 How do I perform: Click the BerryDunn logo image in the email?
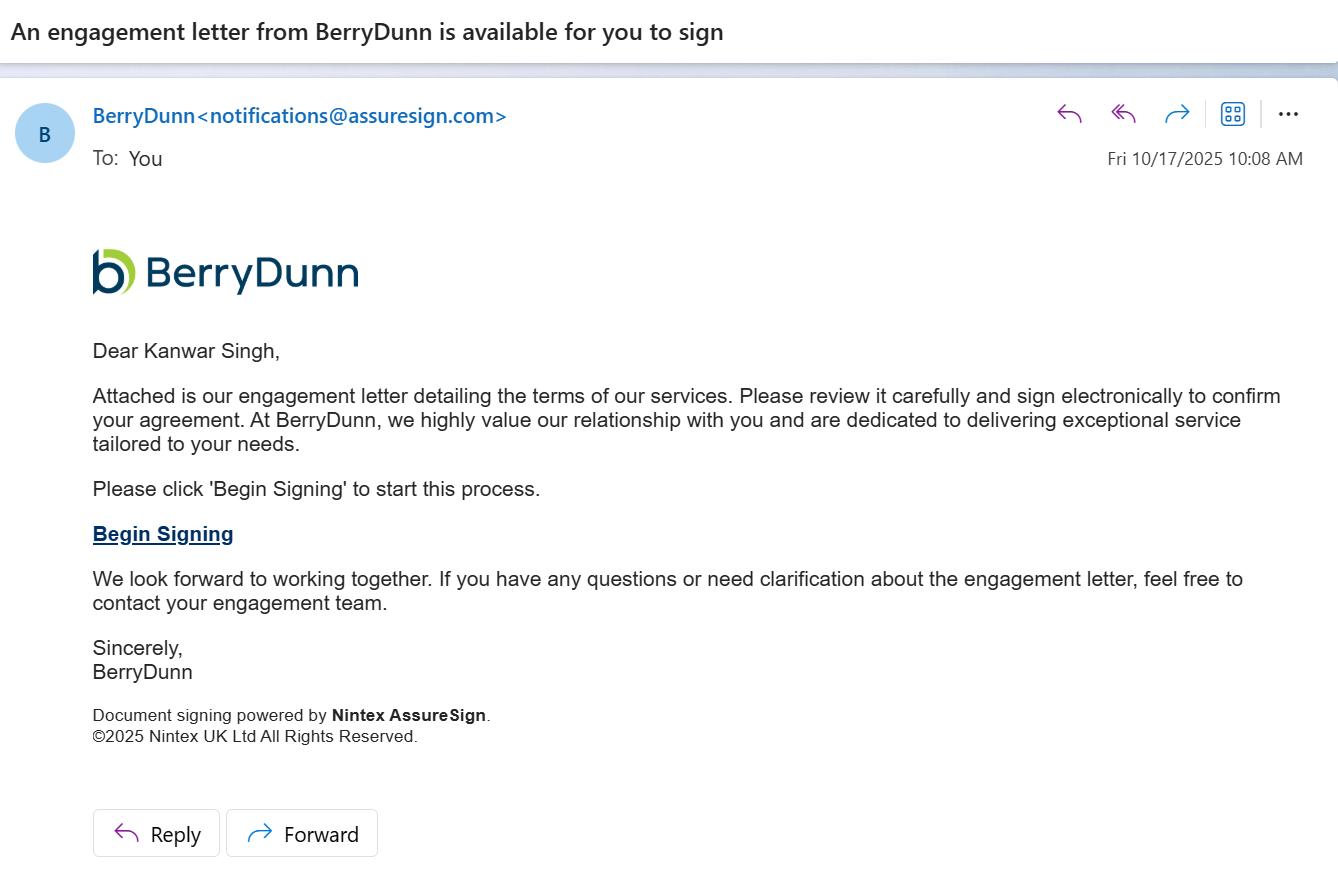coord(225,272)
